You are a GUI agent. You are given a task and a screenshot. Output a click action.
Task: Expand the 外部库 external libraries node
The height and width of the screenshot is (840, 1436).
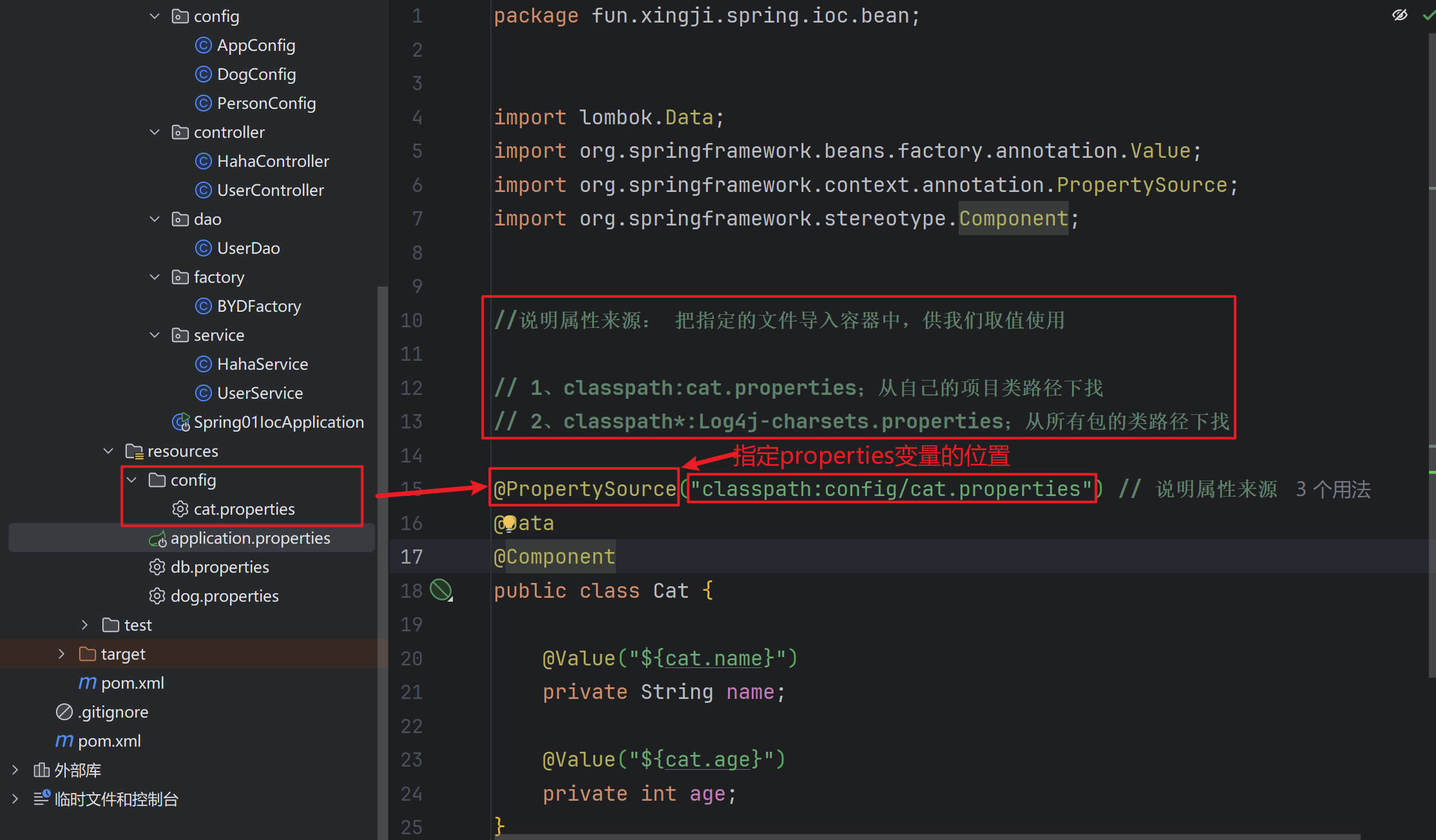click(x=15, y=770)
